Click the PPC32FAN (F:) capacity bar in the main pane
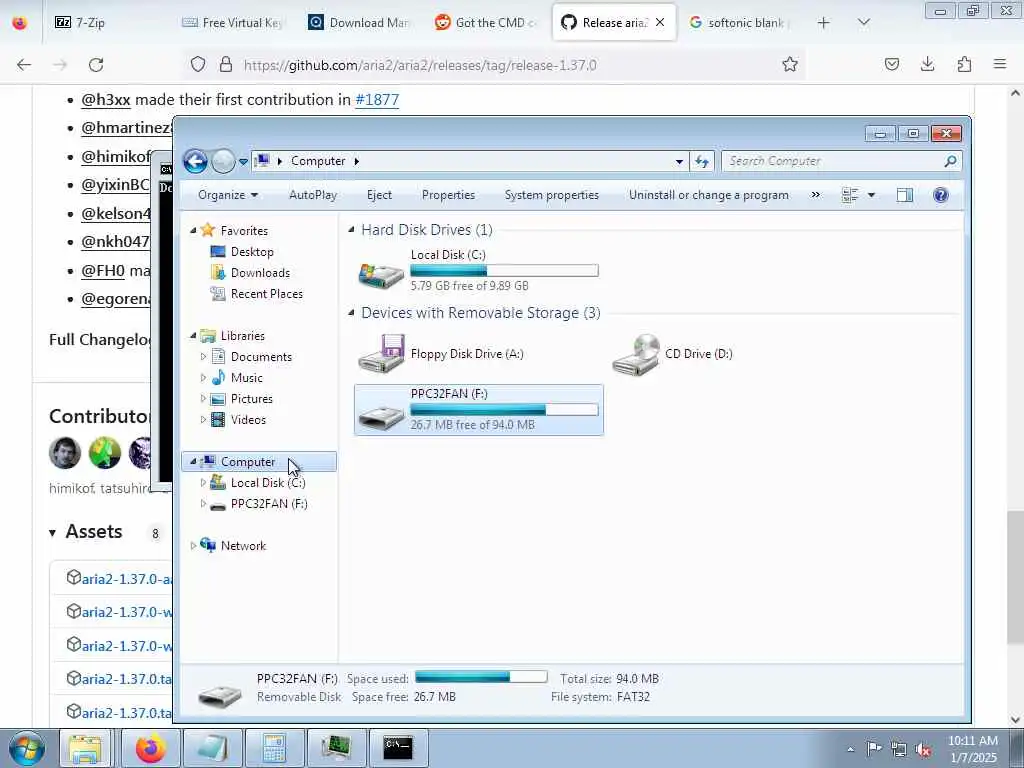The height and width of the screenshot is (768, 1024). (504, 409)
